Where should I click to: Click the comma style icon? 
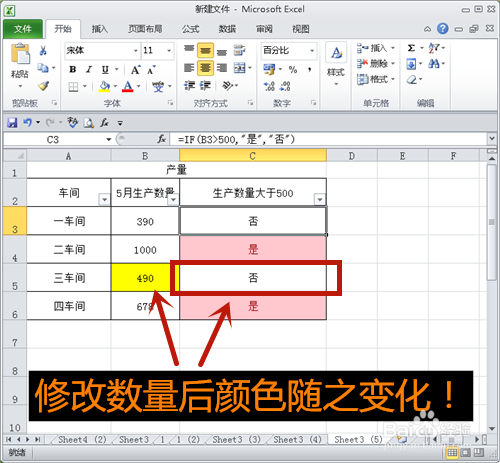coord(310,69)
